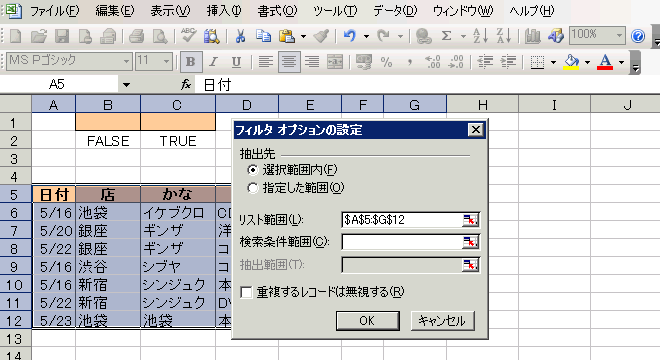Screen dimensions: 660x360
Task: Click Increase Decimal icon
Action: click(433, 62)
